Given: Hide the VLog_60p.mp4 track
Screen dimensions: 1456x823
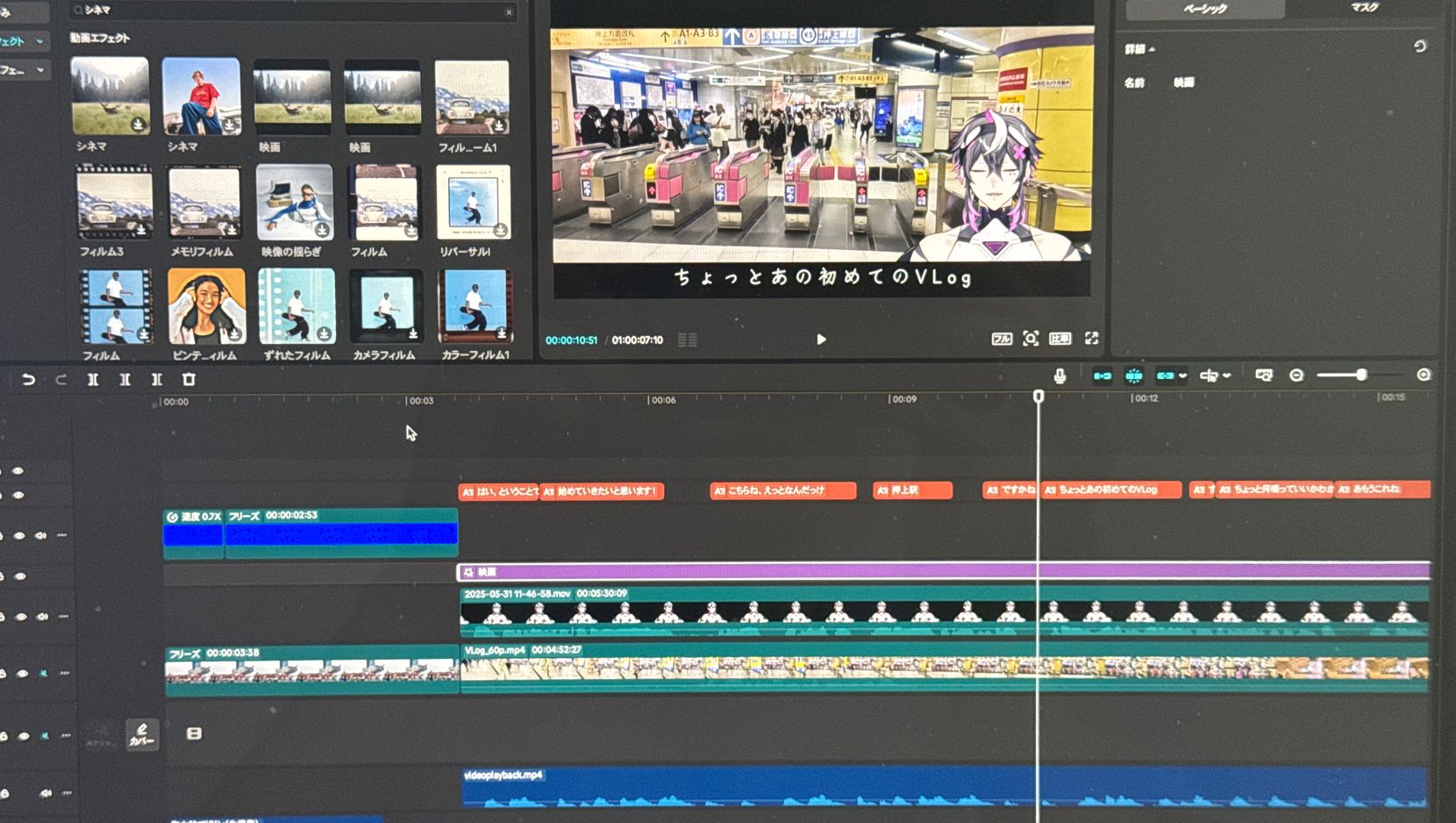Looking at the screenshot, I should click(22, 674).
